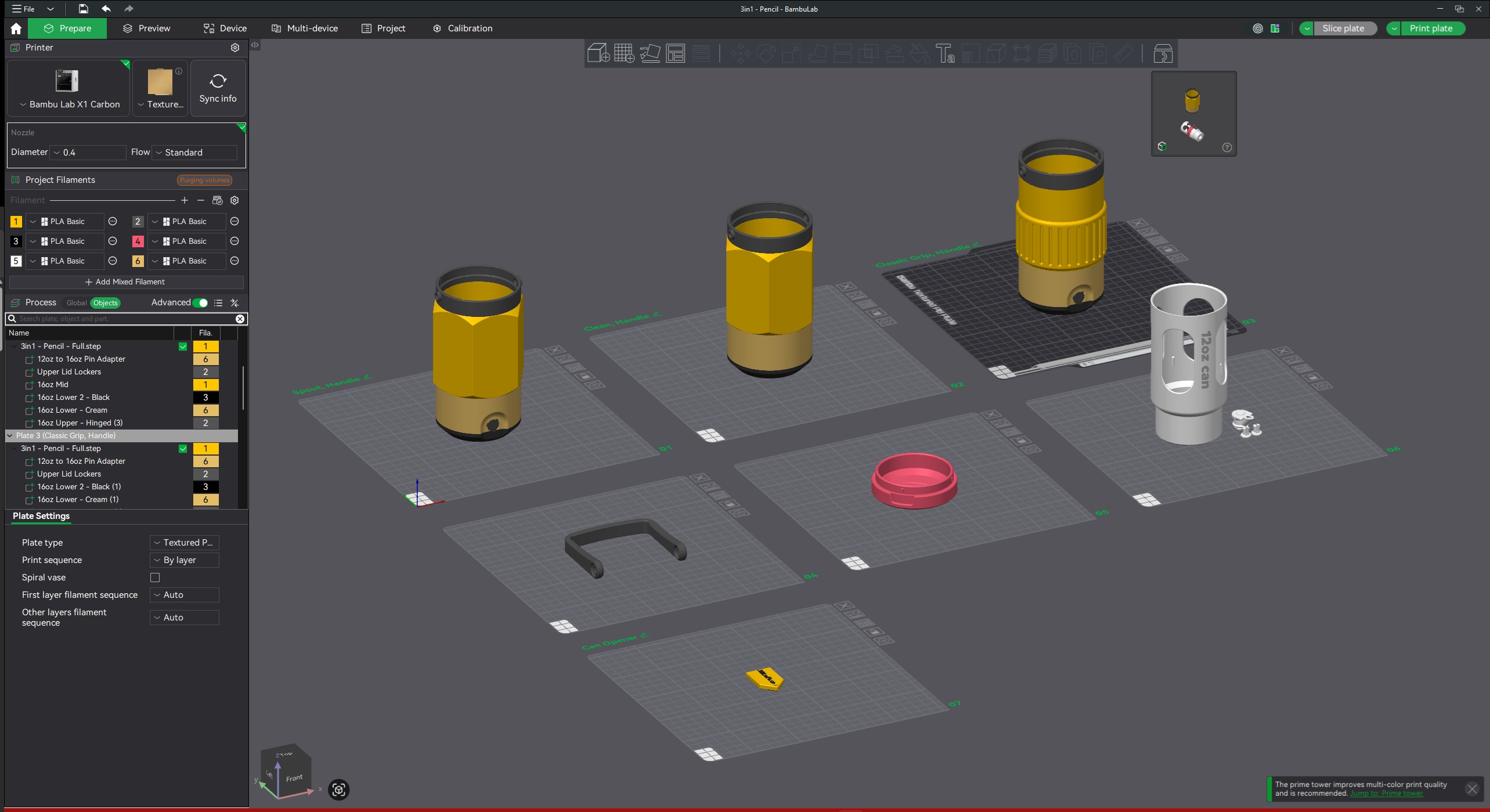
Task: Switch to the Preview tab
Action: coord(147,28)
